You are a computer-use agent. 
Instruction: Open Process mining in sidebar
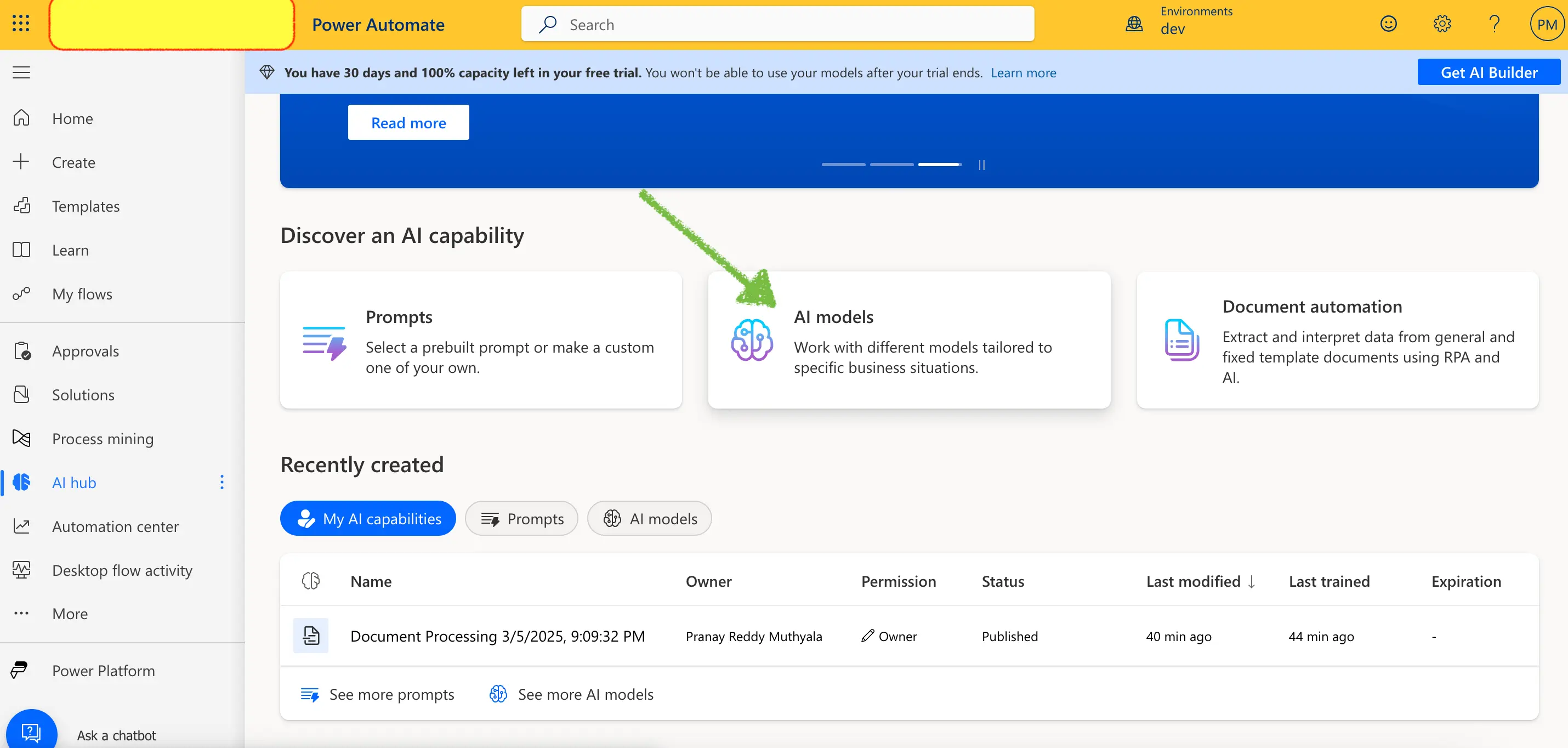click(x=103, y=438)
